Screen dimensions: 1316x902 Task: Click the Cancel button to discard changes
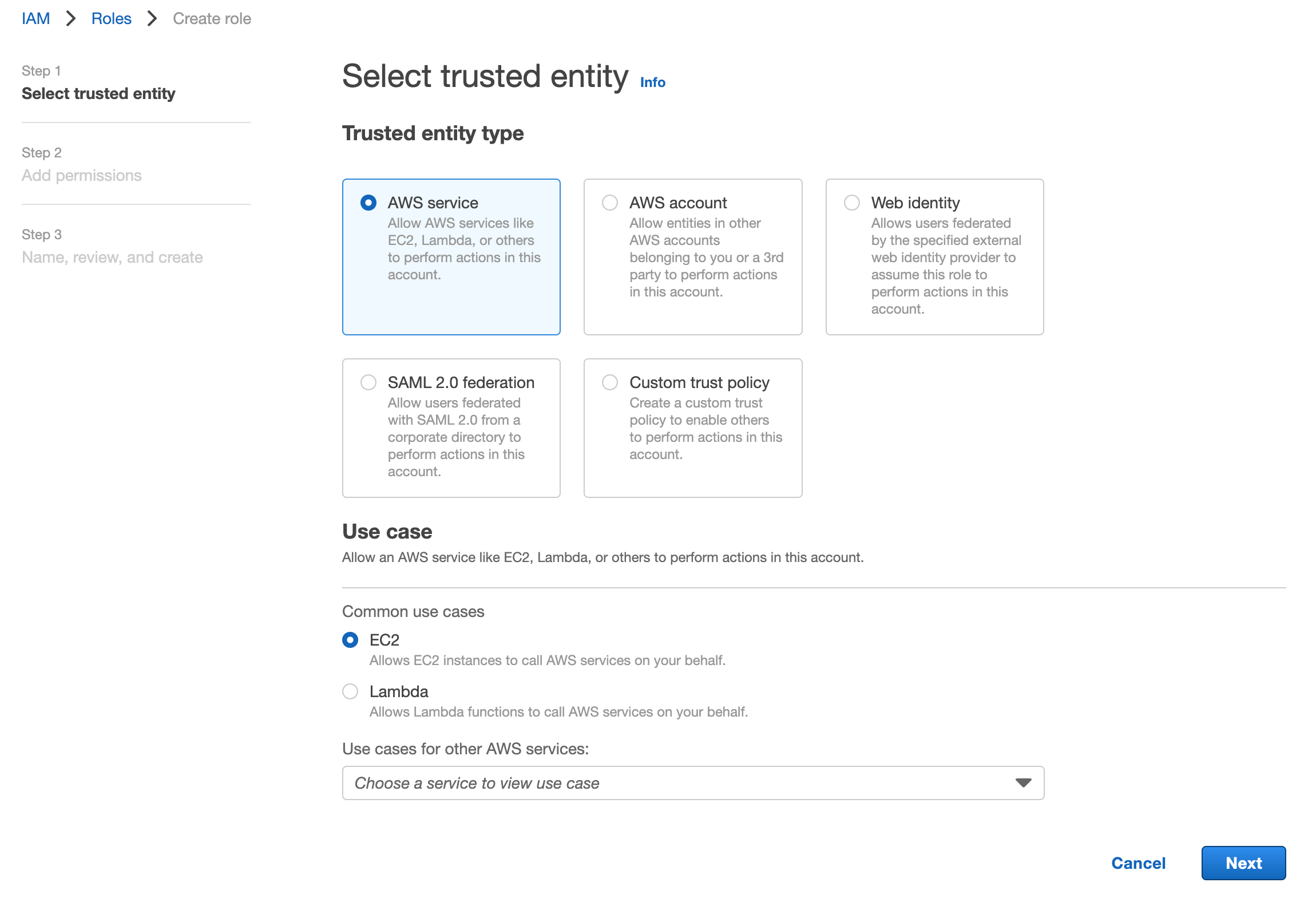1138,862
